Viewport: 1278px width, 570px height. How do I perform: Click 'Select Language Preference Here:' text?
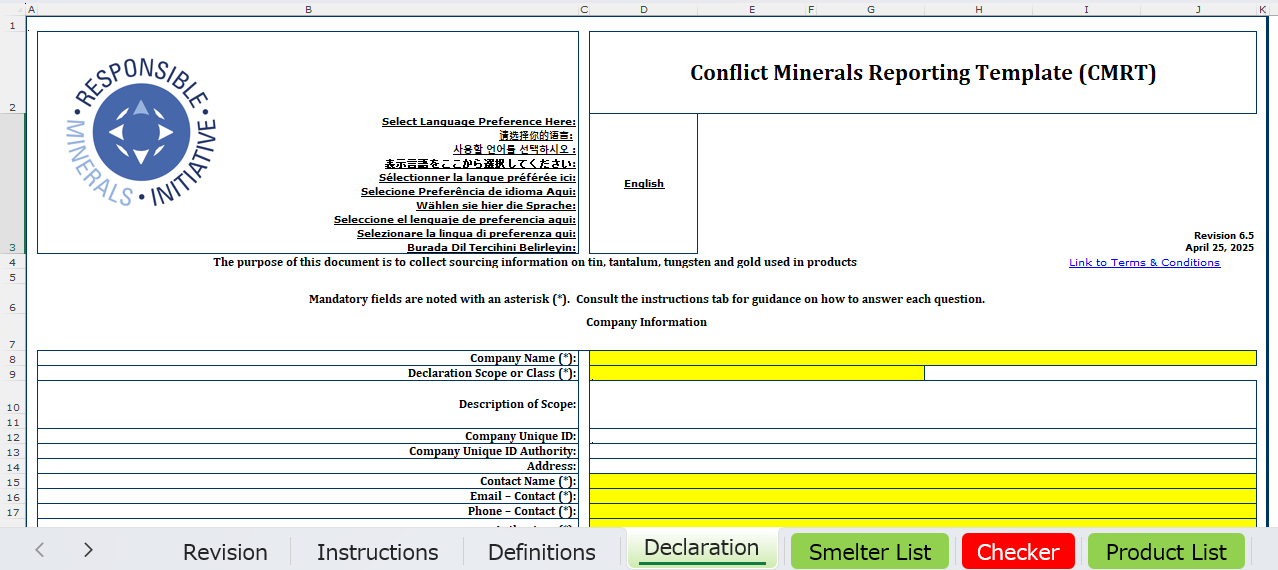pos(478,122)
